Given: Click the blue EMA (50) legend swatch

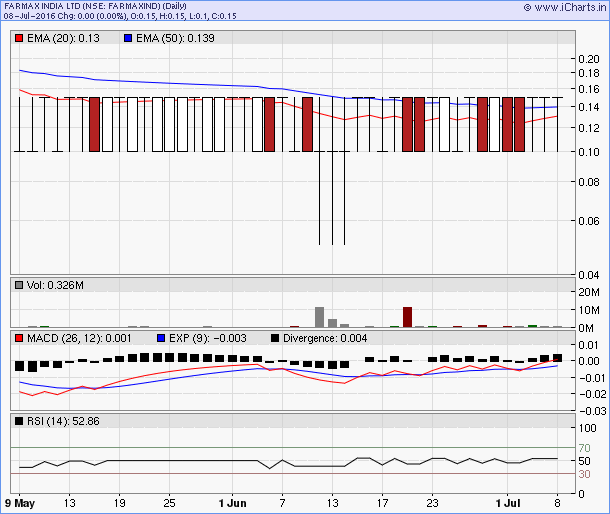Looking at the screenshot, I should point(128,38).
